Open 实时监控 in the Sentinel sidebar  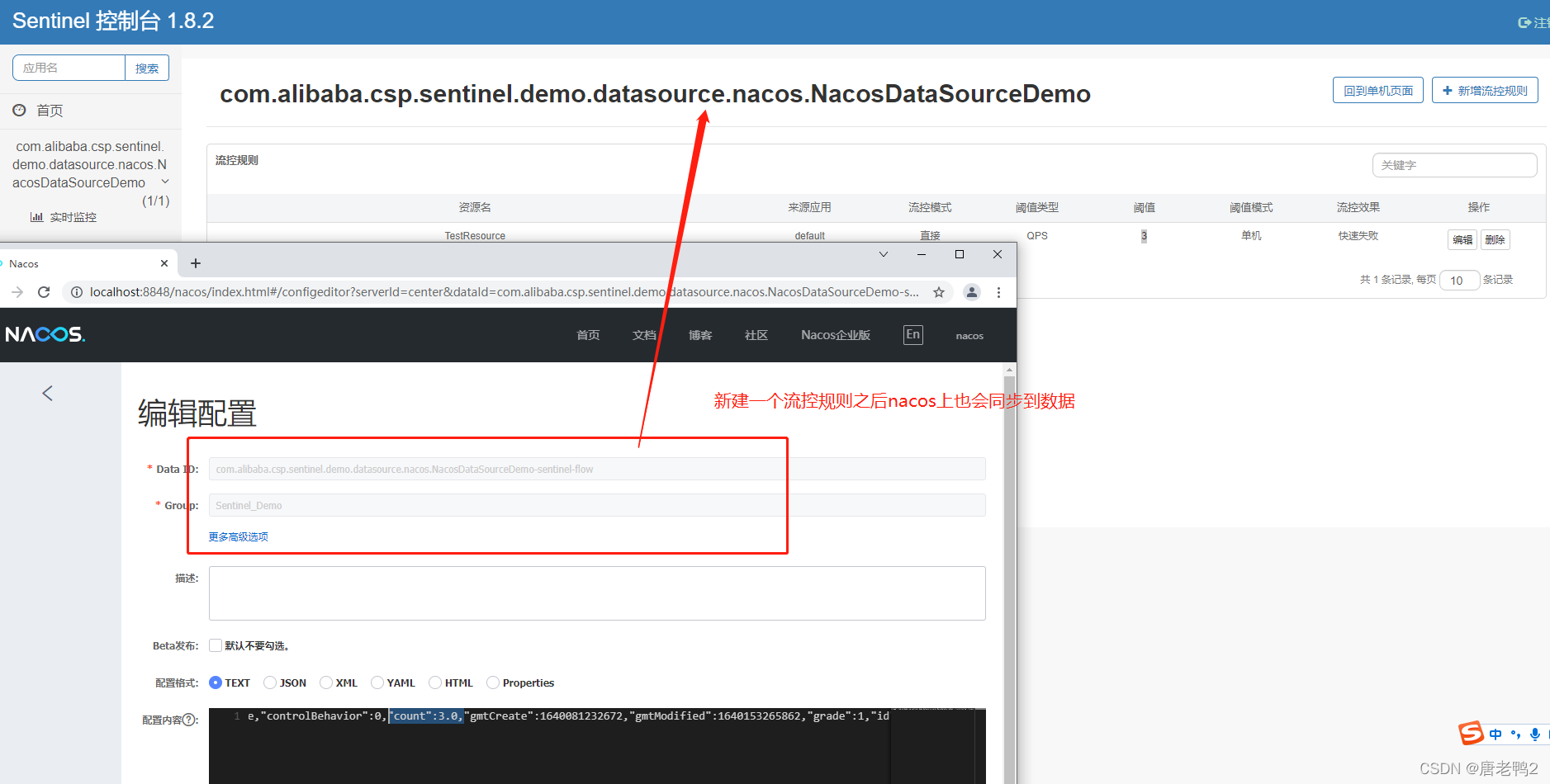click(x=73, y=217)
